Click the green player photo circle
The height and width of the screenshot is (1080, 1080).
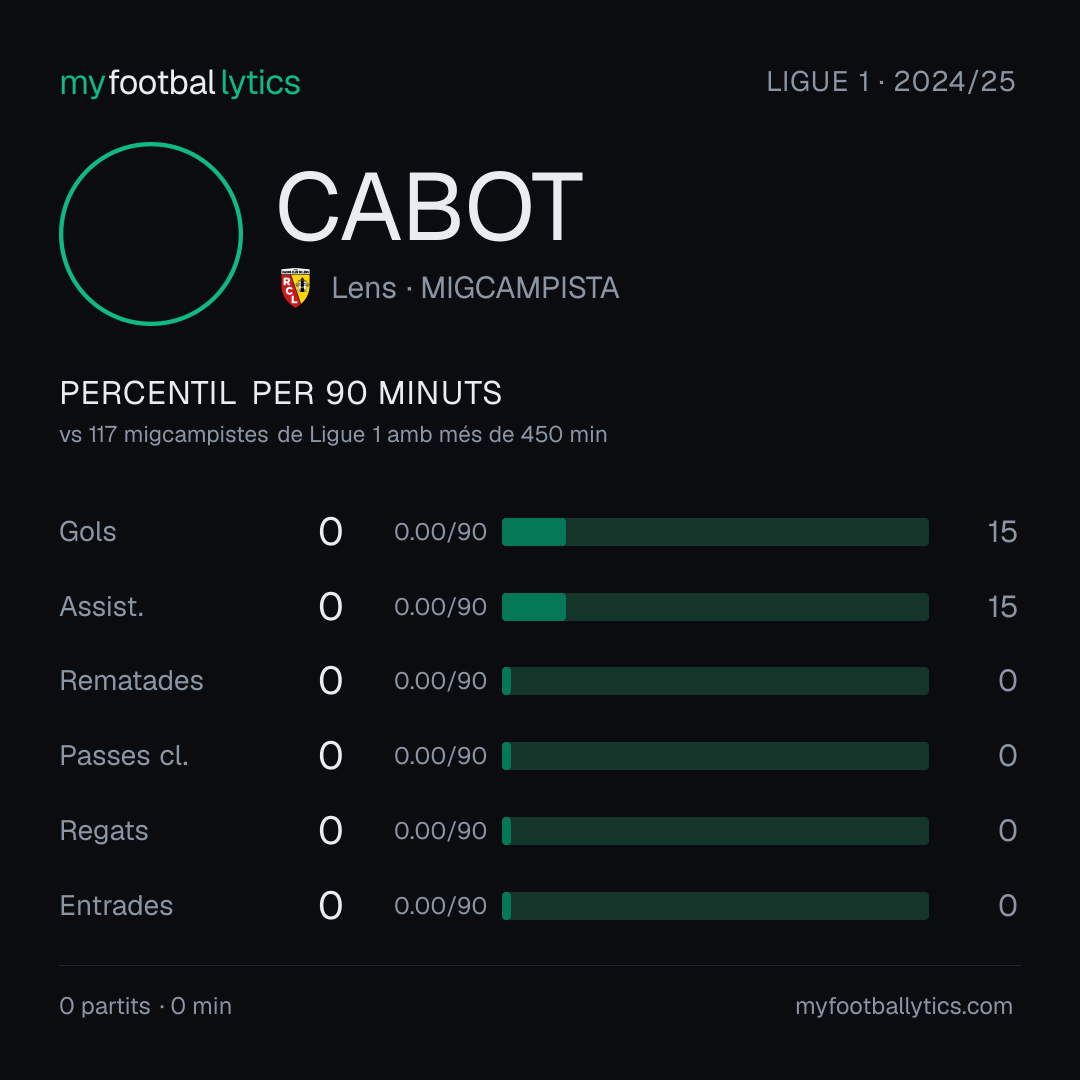tap(151, 233)
